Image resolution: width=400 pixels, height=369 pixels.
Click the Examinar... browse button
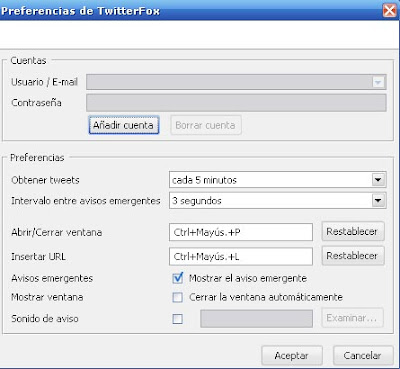pyautogui.click(x=352, y=318)
